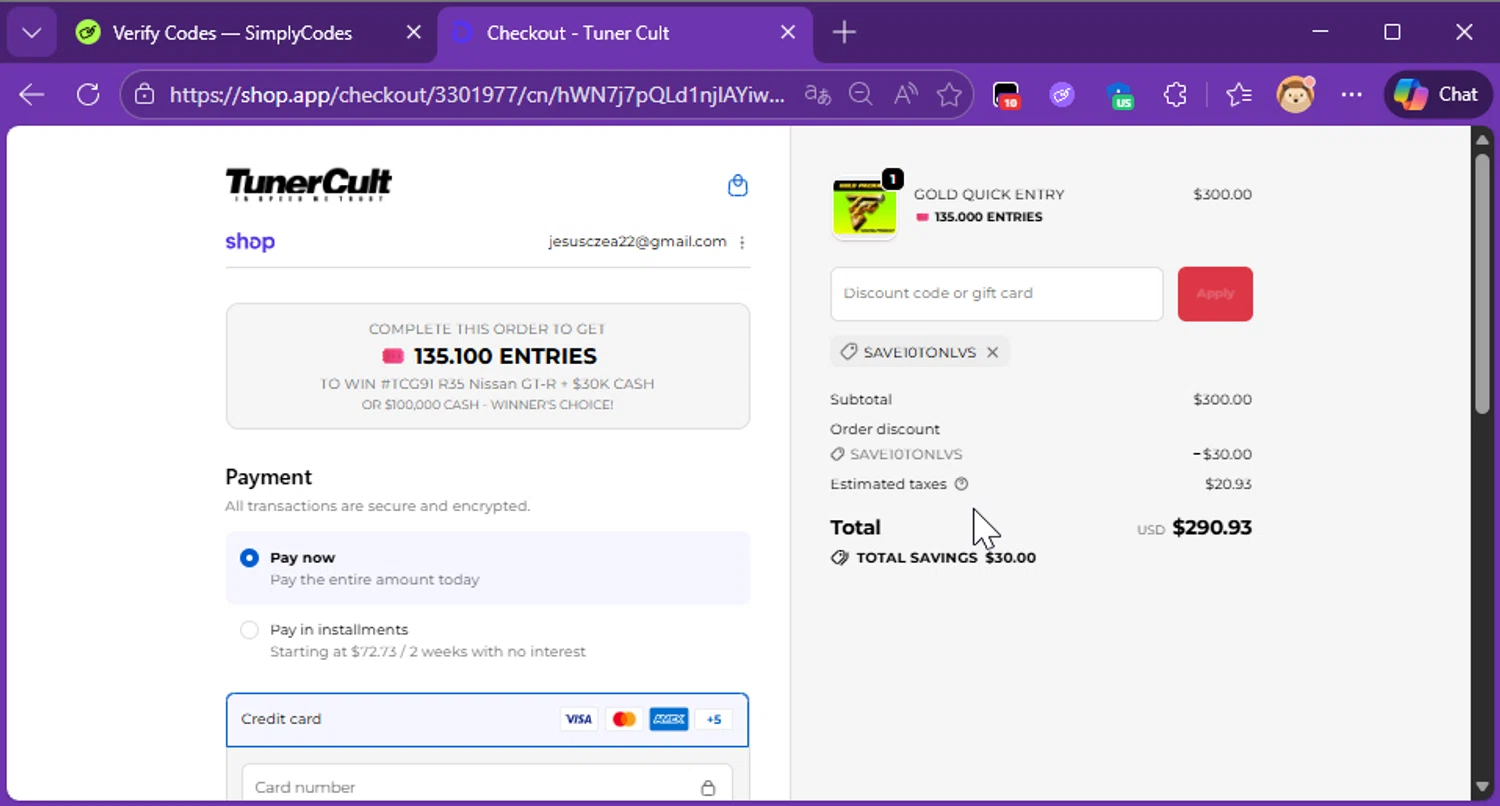Click the scrollbar down arrow
The width and height of the screenshot is (1500, 806).
pyautogui.click(x=1482, y=787)
